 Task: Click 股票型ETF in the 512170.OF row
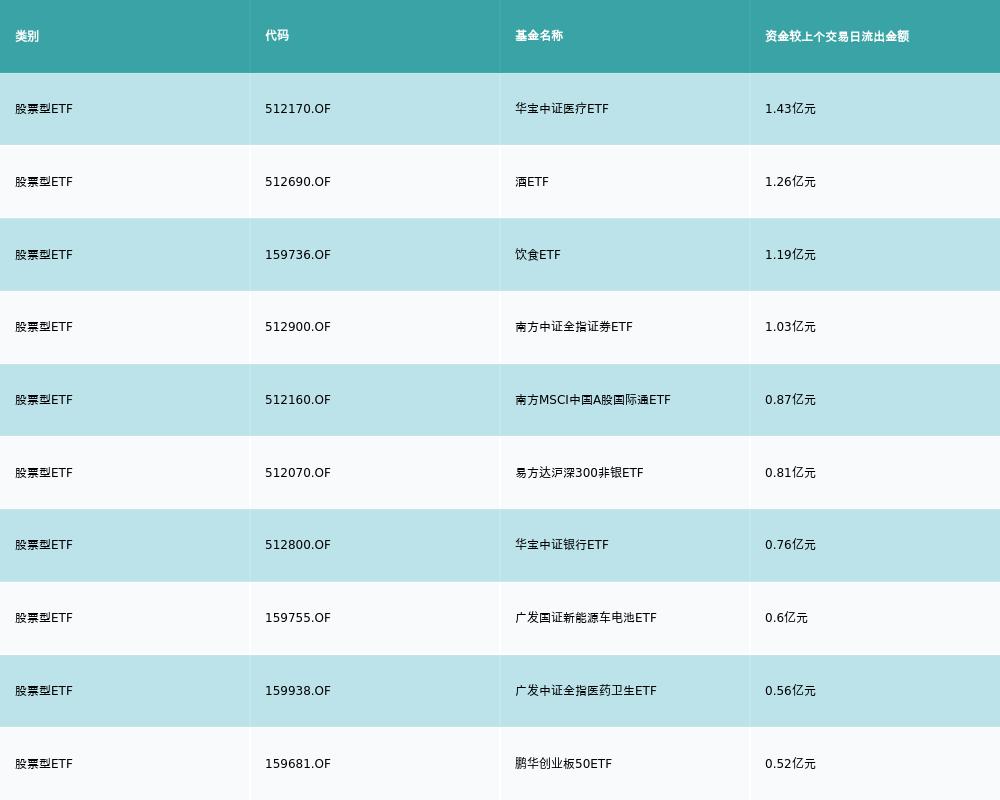[x=44, y=109]
